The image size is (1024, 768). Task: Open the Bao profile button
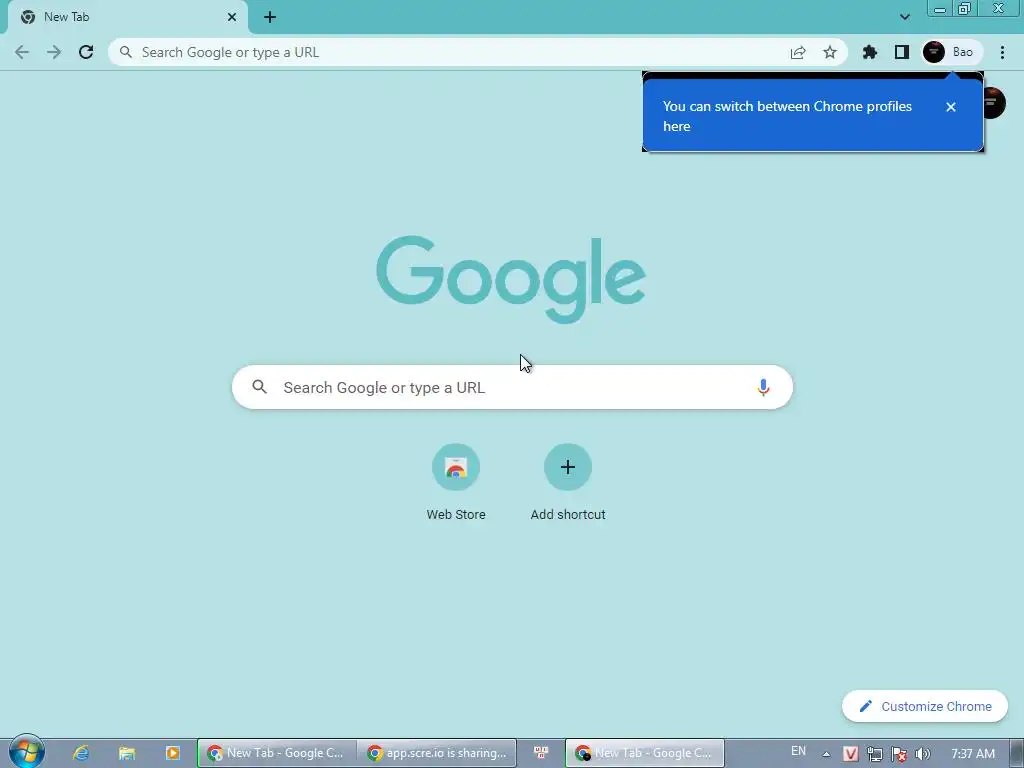pos(951,52)
